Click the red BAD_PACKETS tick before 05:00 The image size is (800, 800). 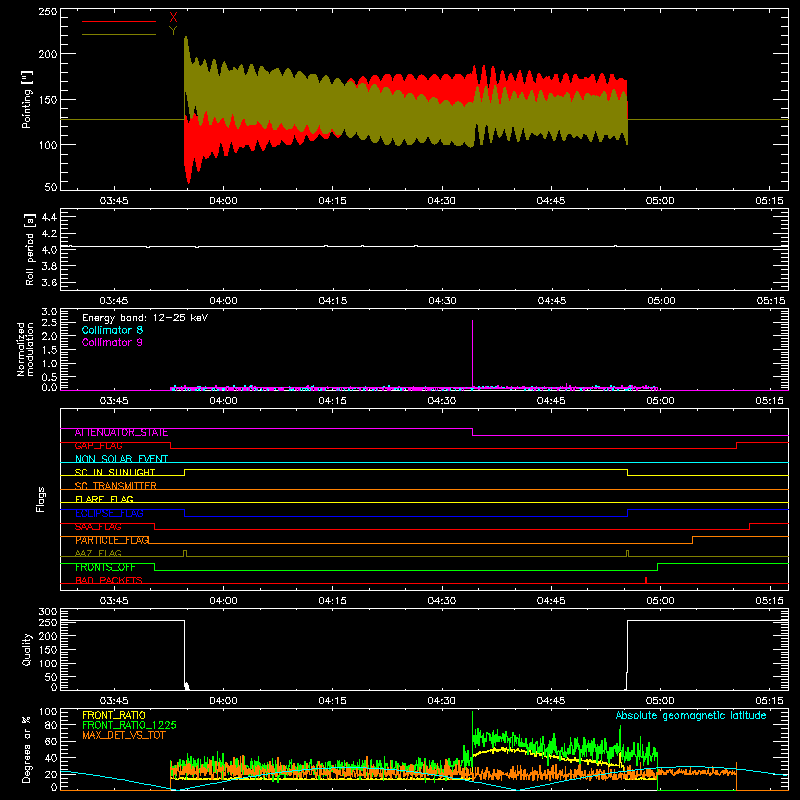[646, 580]
